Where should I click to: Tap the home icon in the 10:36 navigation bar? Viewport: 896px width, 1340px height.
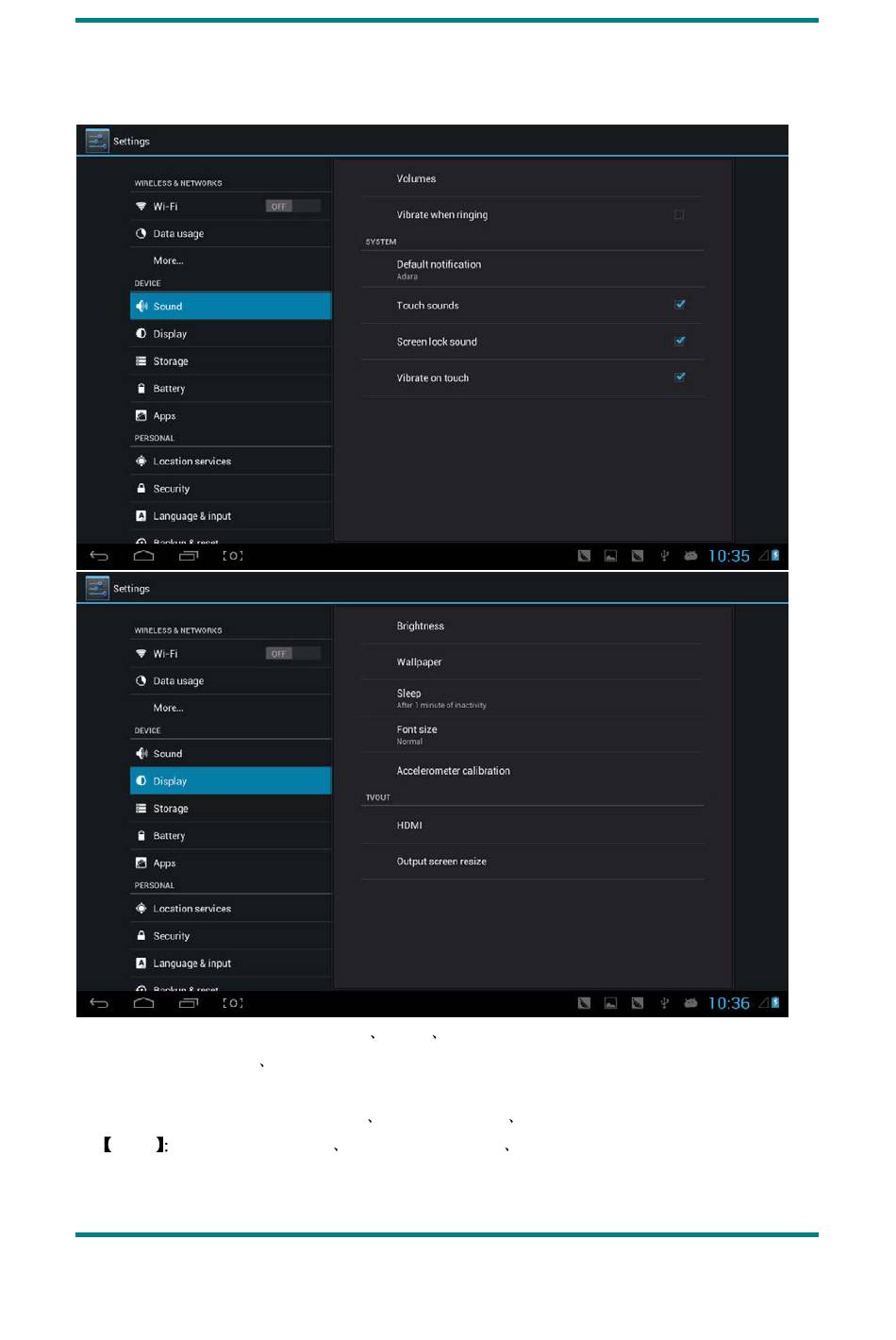(x=143, y=1003)
